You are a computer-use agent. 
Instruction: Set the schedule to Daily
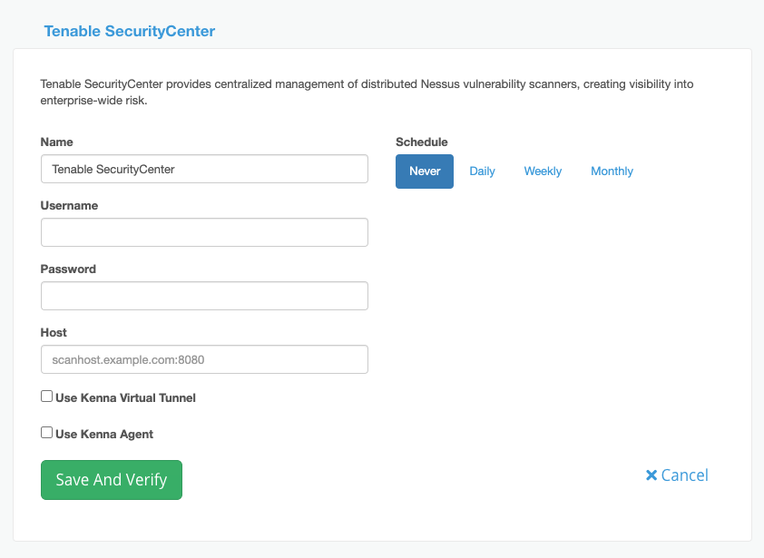click(x=482, y=172)
